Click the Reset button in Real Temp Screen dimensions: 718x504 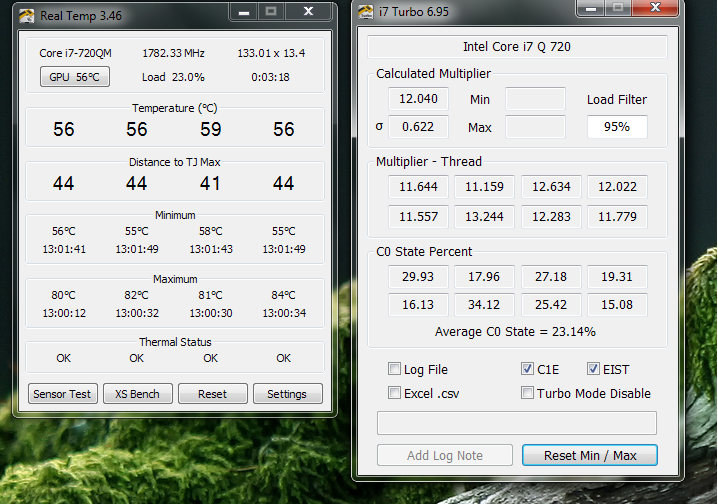tap(212, 394)
